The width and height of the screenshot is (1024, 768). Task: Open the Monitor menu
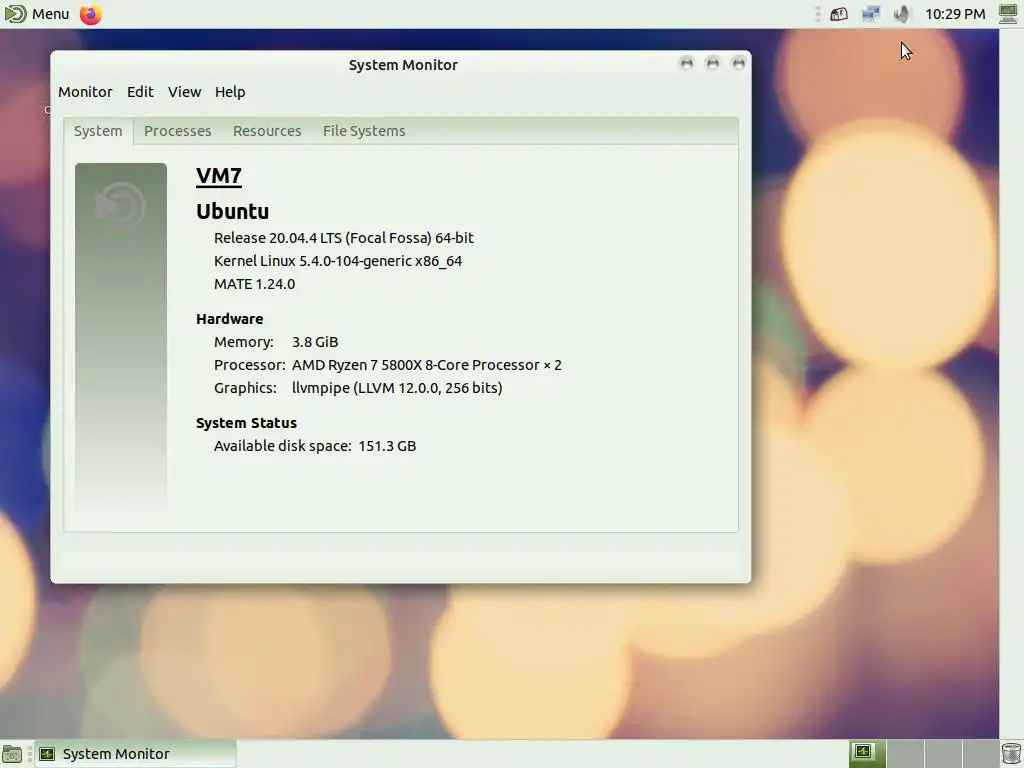pyautogui.click(x=85, y=92)
